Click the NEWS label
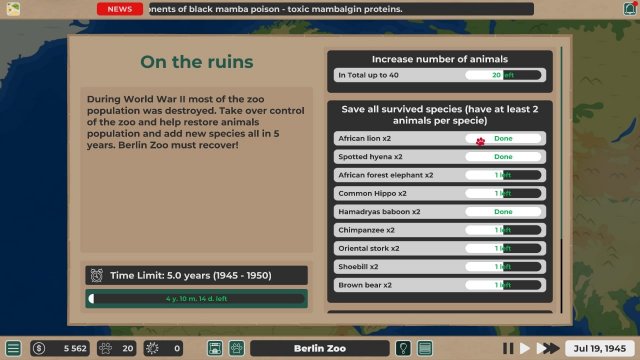640x360 pixels. coord(120,9)
